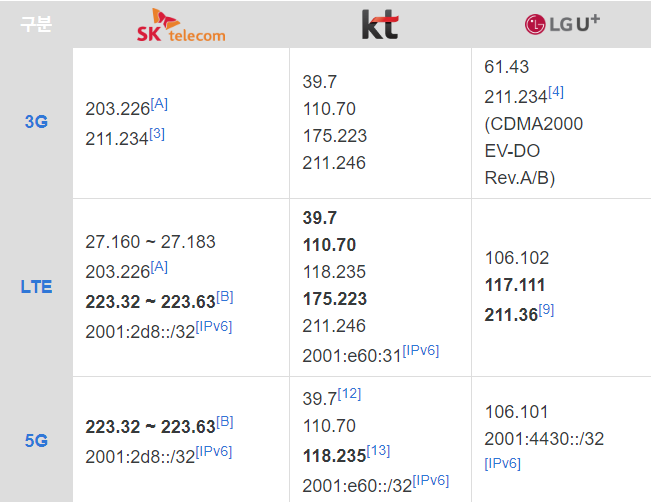Open the 5G row header link
Screen dimensions: 651x502
36,439
